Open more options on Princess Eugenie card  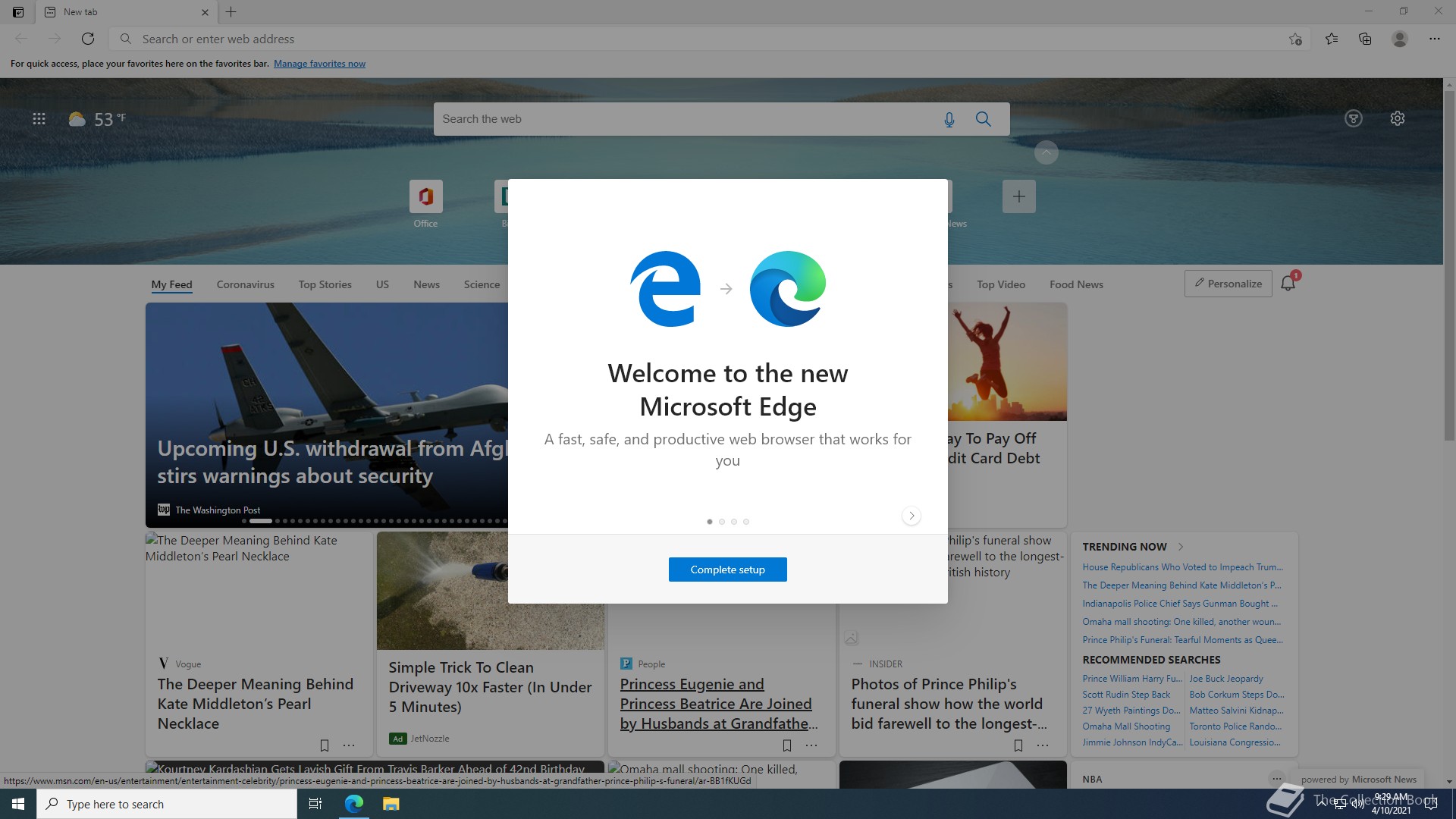pyautogui.click(x=811, y=745)
